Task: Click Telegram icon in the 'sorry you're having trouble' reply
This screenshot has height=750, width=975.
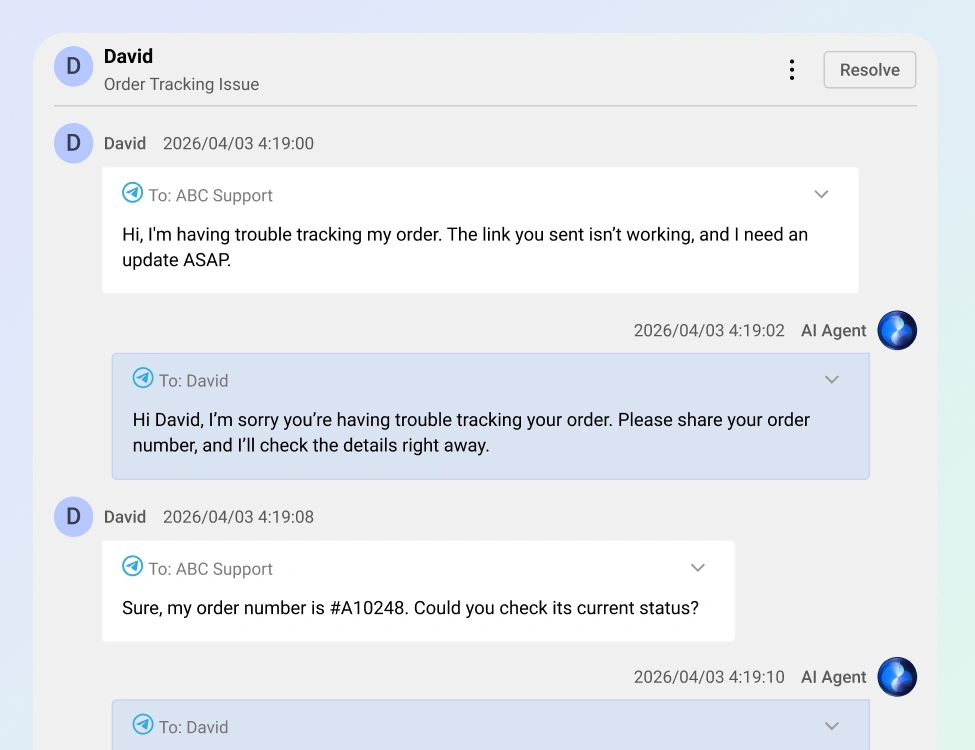Action: (x=143, y=378)
